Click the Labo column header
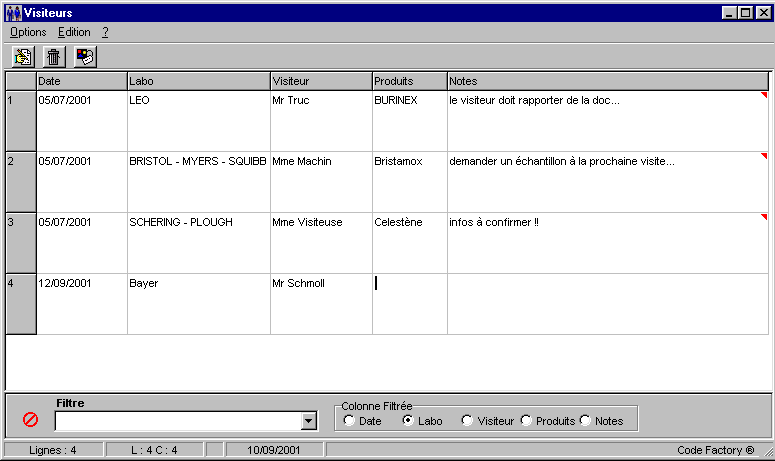 tap(199, 81)
